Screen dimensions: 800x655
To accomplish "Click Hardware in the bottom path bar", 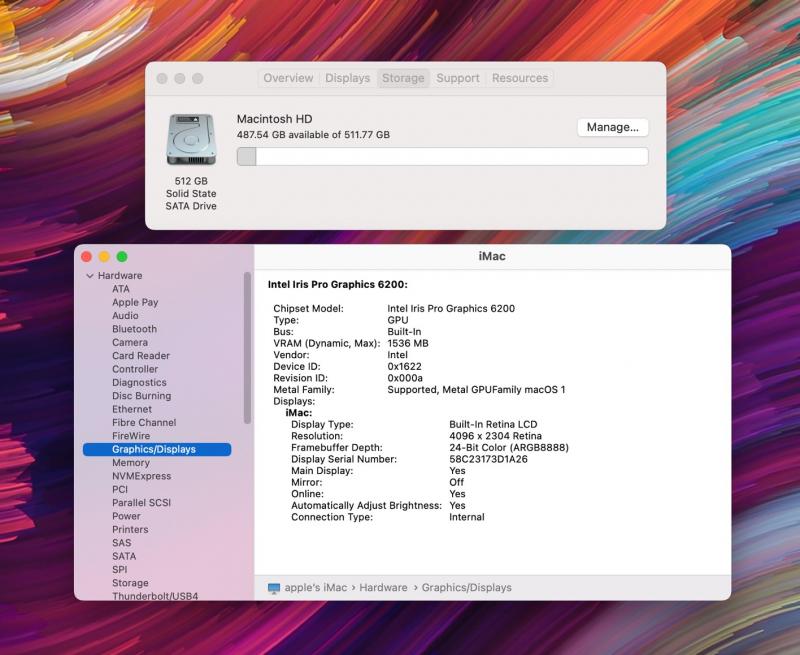I will pos(383,588).
